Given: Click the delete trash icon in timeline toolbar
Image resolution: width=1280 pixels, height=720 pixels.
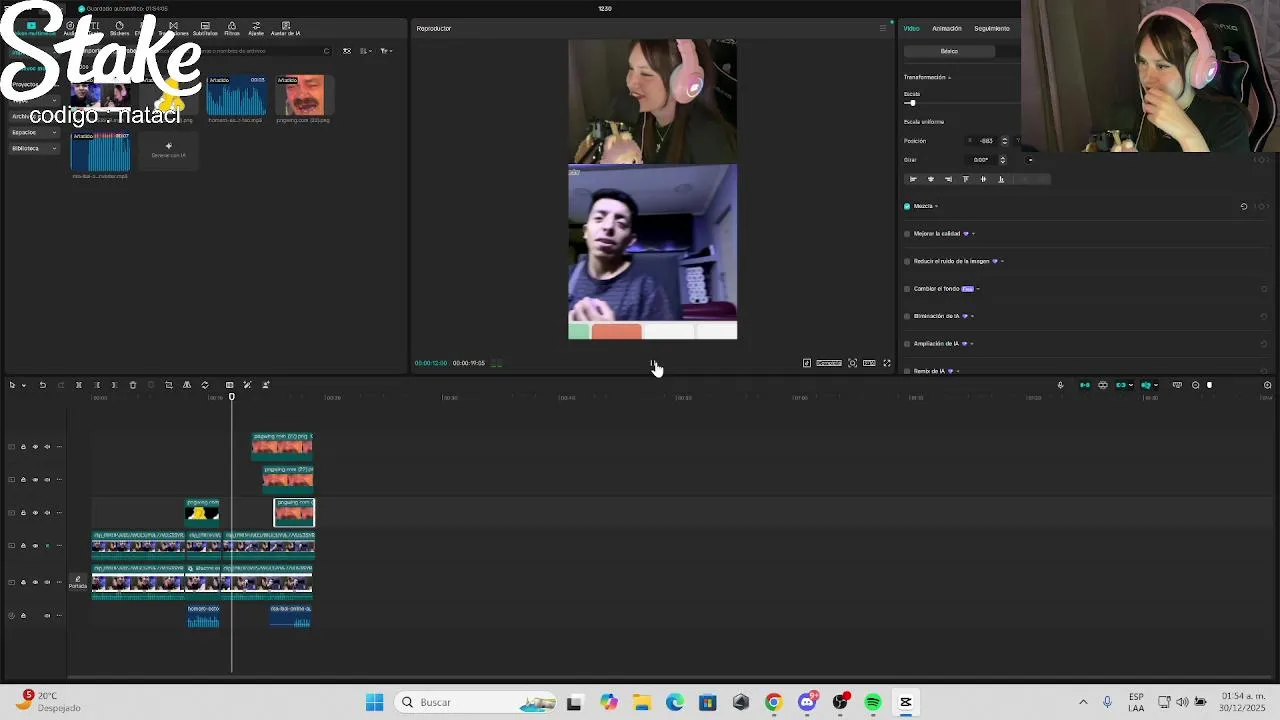Looking at the screenshot, I should point(133,385).
